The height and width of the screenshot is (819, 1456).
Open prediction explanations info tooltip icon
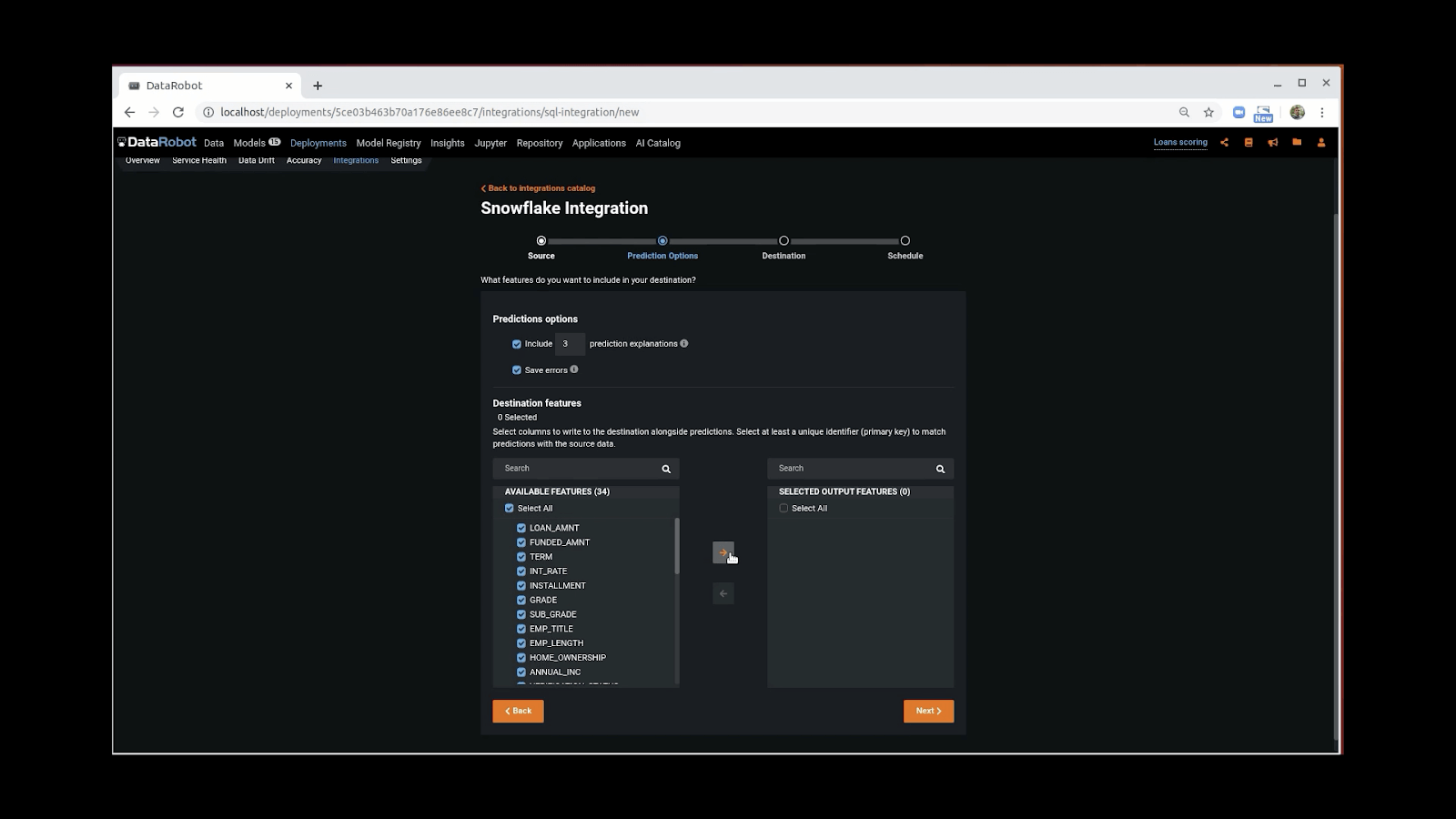tap(684, 343)
